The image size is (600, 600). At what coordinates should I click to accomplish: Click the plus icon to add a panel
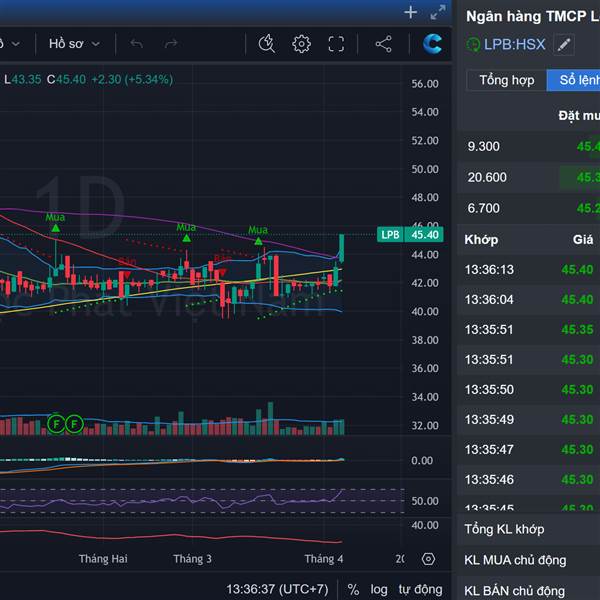coord(410,12)
